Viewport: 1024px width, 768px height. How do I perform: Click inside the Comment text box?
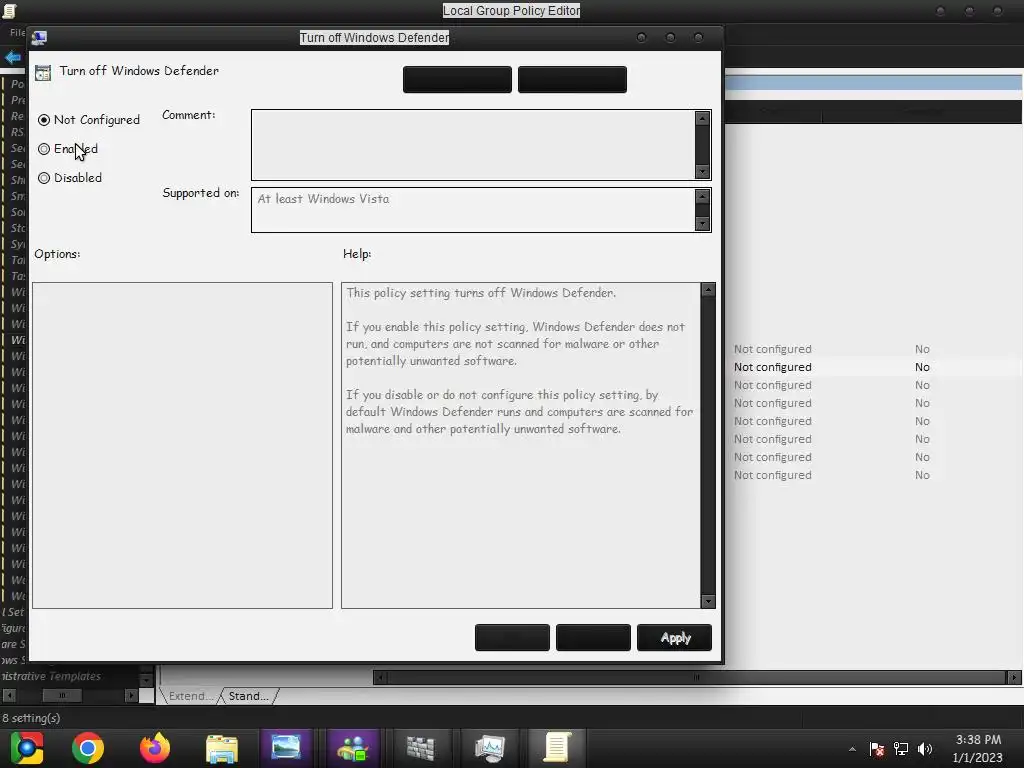(x=473, y=145)
